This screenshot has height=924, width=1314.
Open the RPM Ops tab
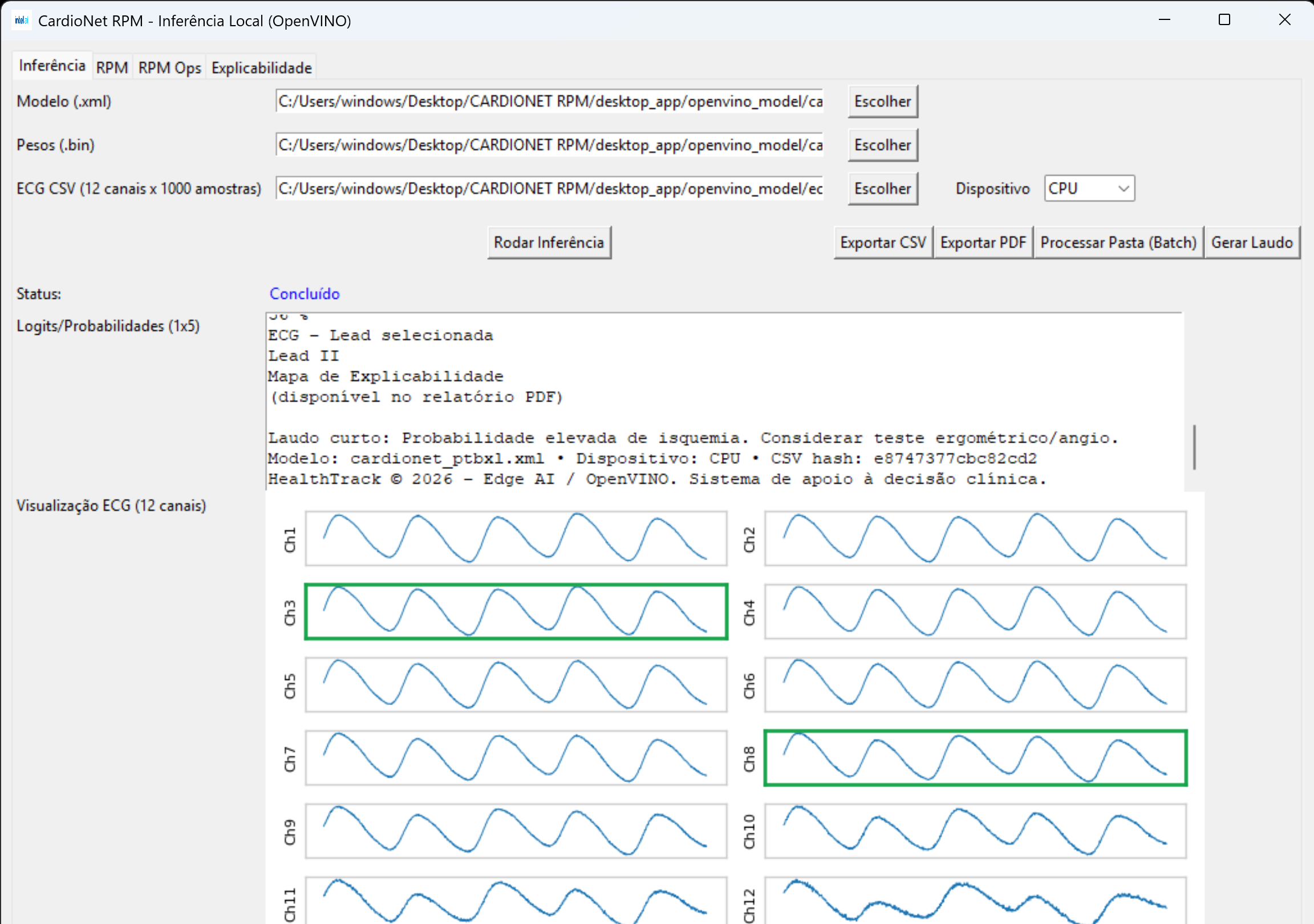(x=169, y=67)
